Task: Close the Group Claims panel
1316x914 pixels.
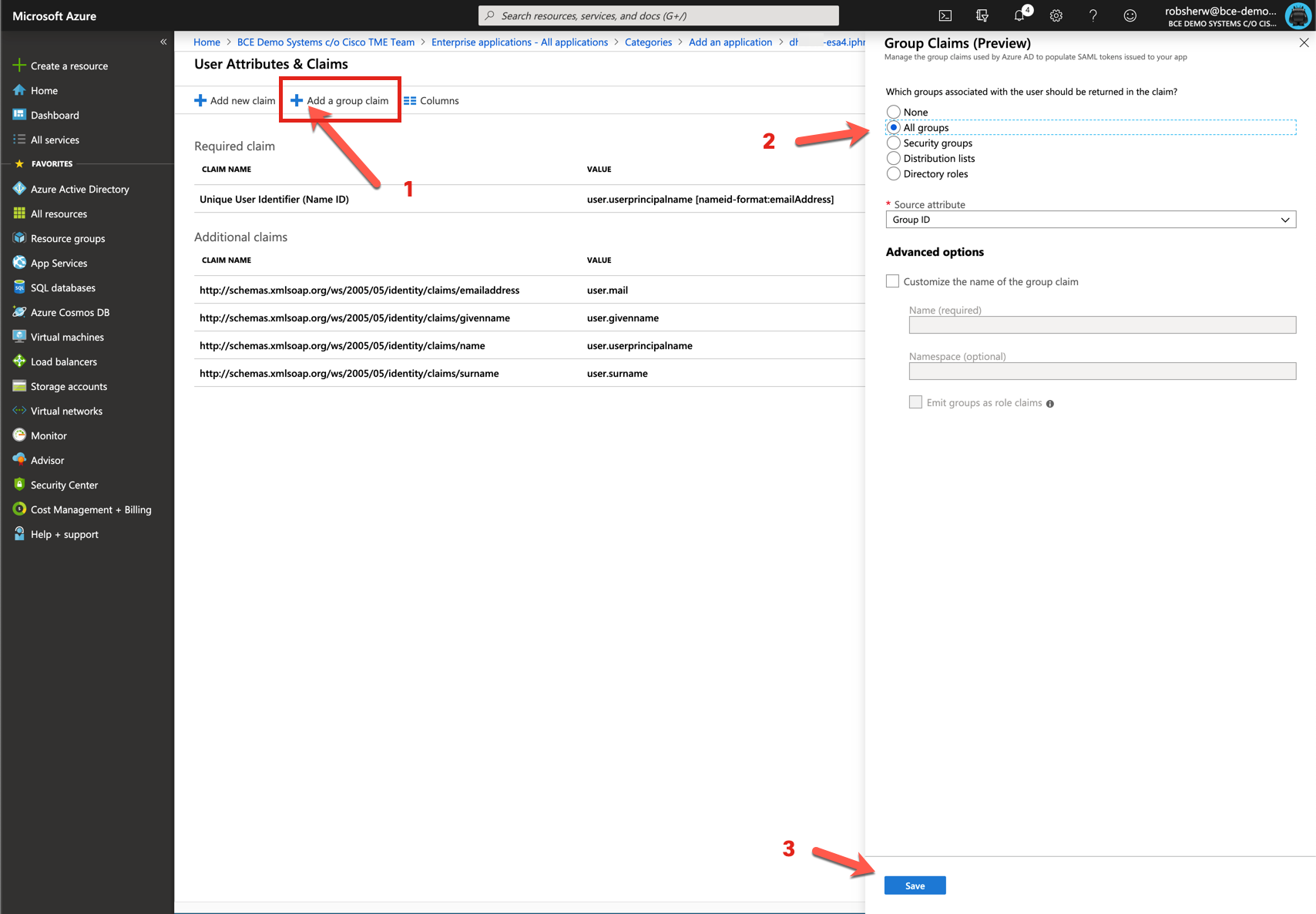Action: (1304, 43)
